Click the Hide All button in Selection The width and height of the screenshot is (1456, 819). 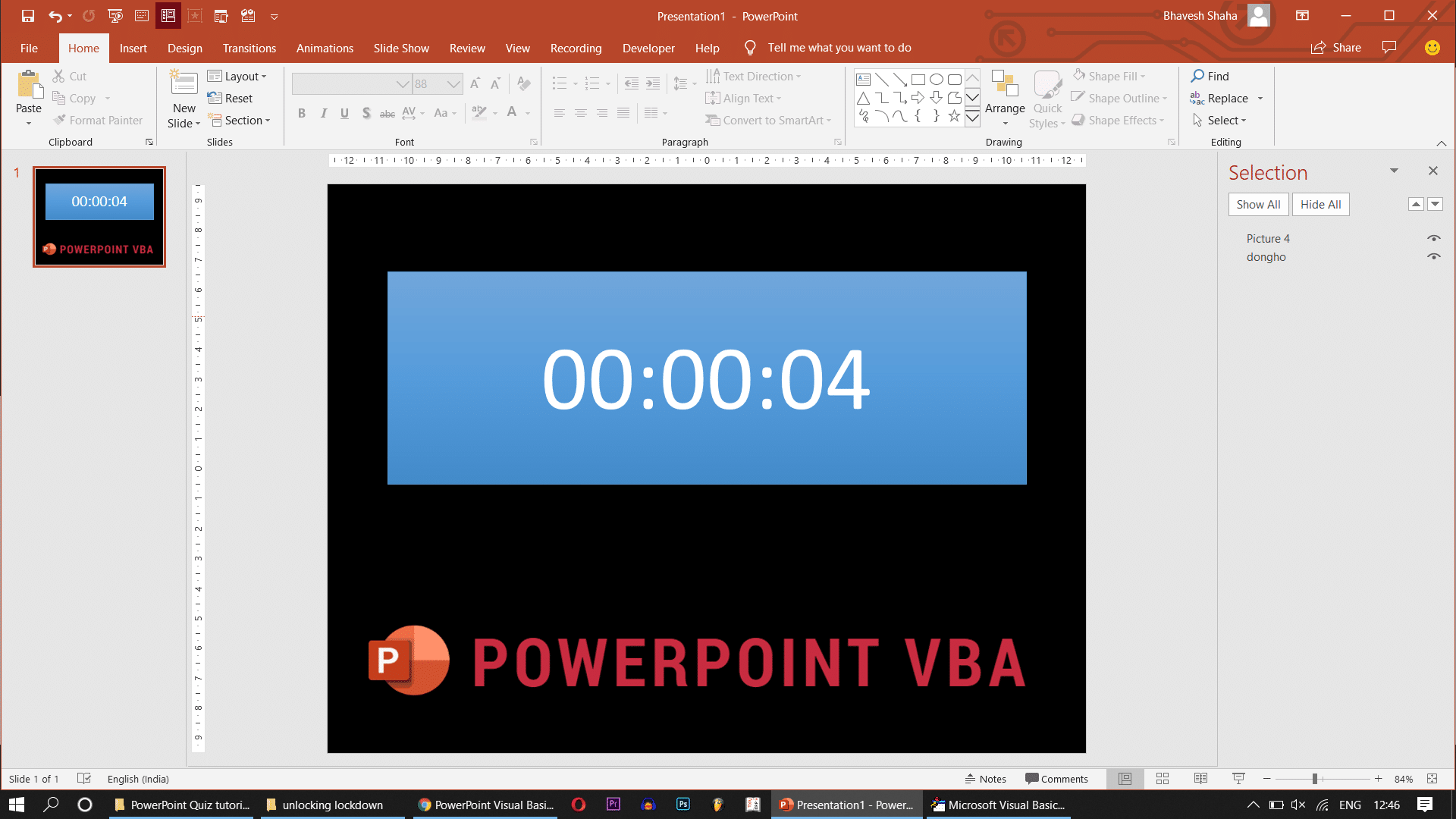coord(1320,204)
